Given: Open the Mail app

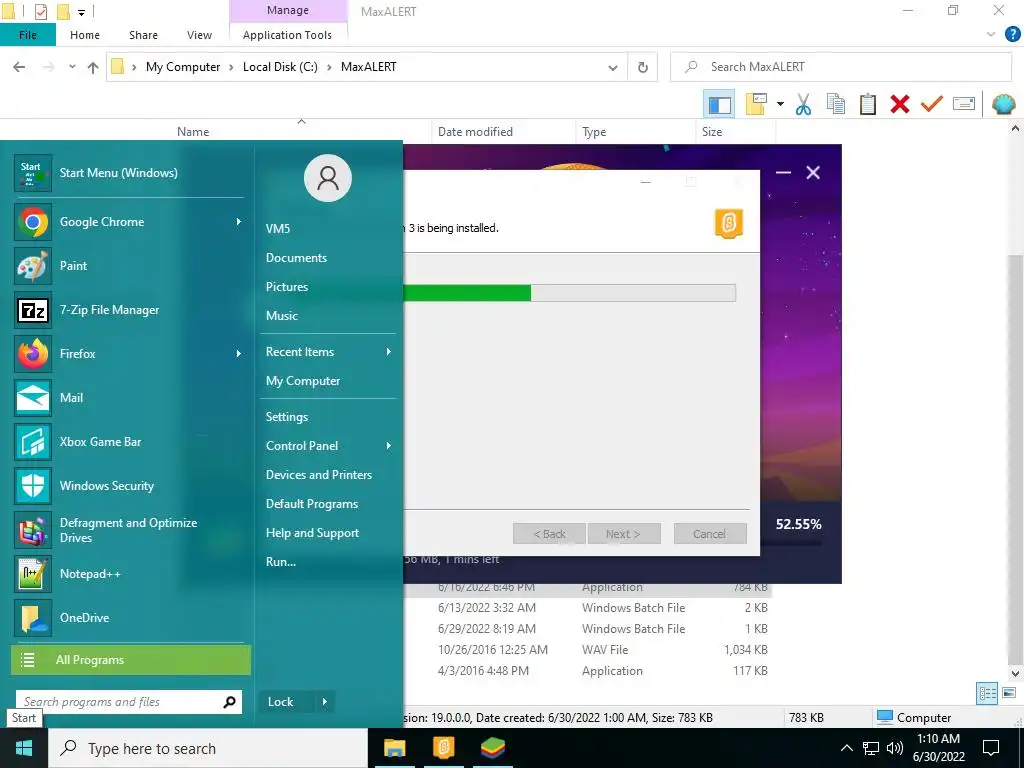Looking at the screenshot, I should [x=129, y=398].
